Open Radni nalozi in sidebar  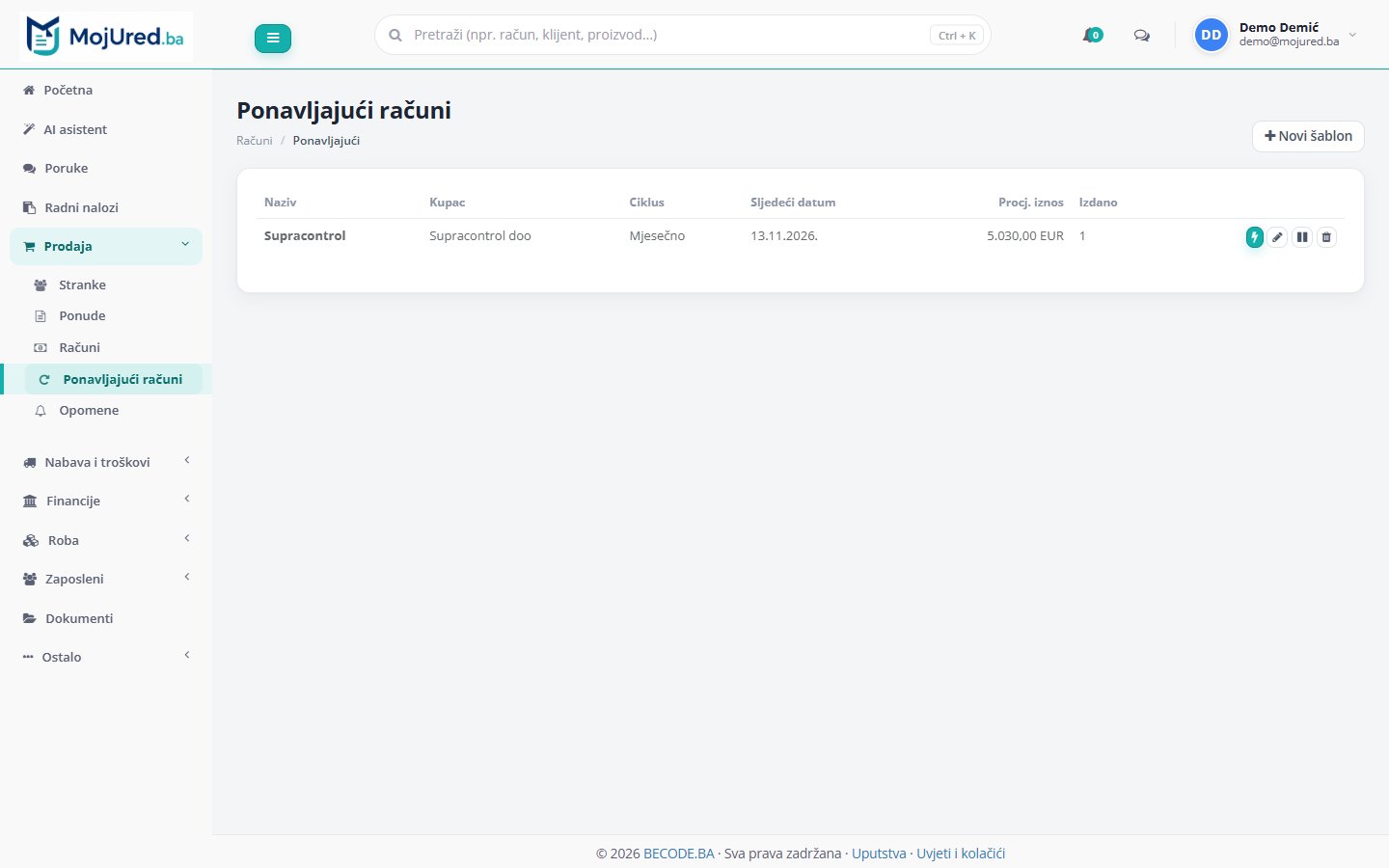[x=106, y=207]
